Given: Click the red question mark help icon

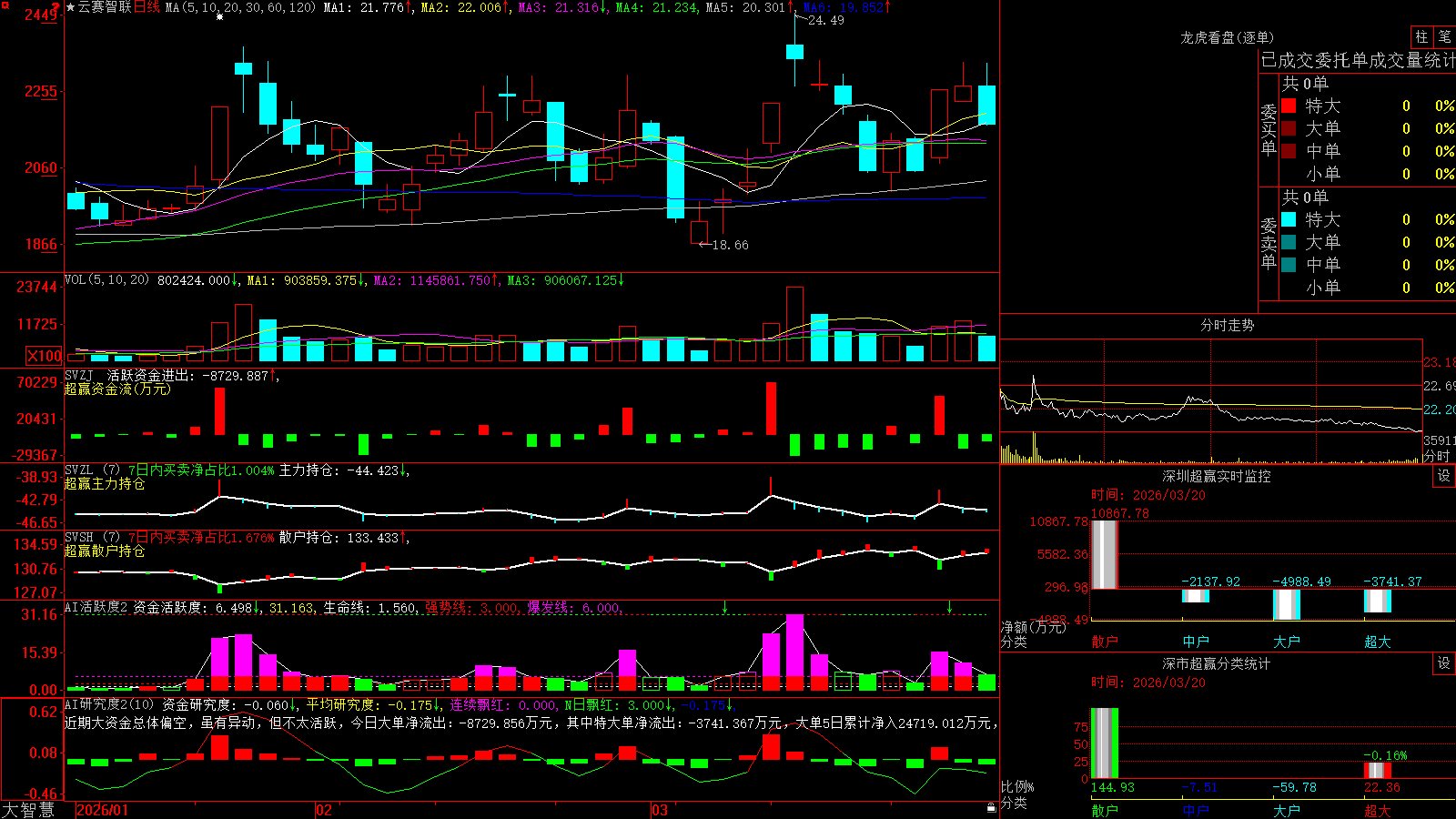Looking at the screenshot, I should coord(56,6).
